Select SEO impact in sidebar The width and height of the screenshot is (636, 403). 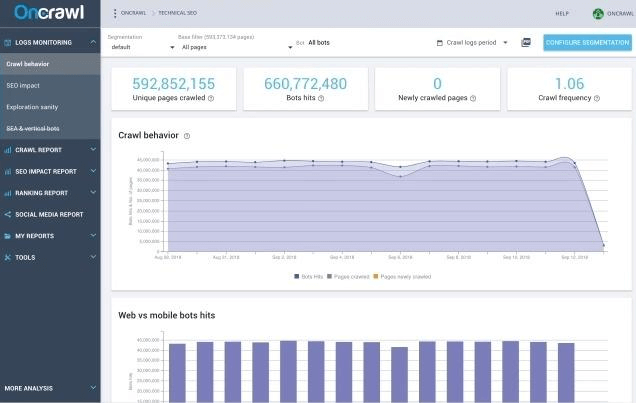tap(50, 86)
